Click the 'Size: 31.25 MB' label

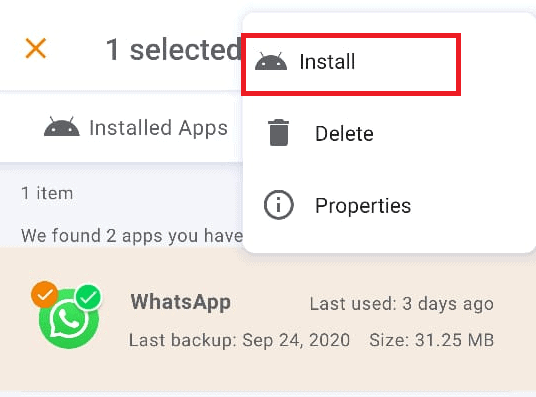pos(431,340)
